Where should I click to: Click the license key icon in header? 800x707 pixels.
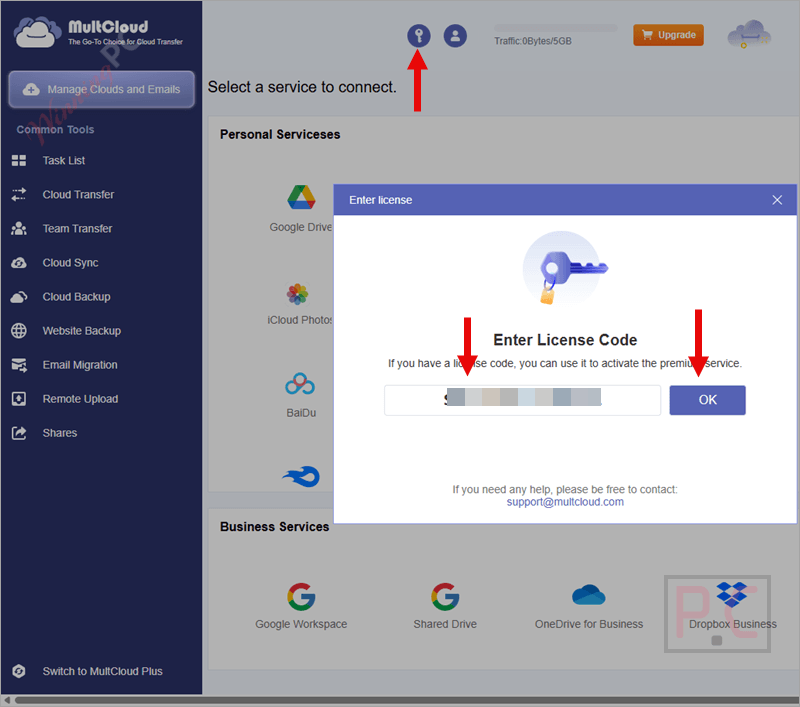418,36
